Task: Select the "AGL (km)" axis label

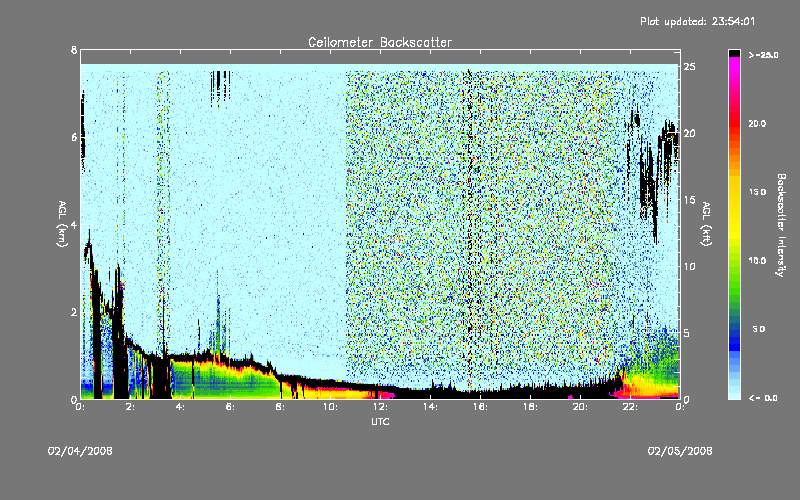Action: pyautogui.click(x=62, y=224)
